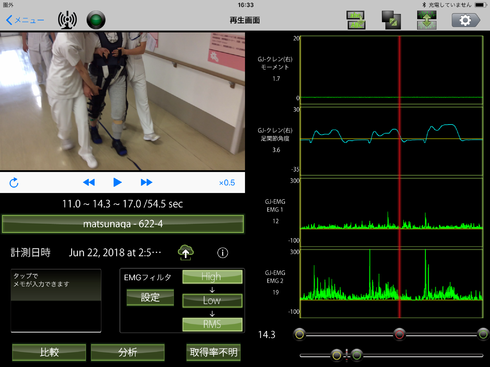
Task: Toggle the High EMG filter
Action: (212, 277)
